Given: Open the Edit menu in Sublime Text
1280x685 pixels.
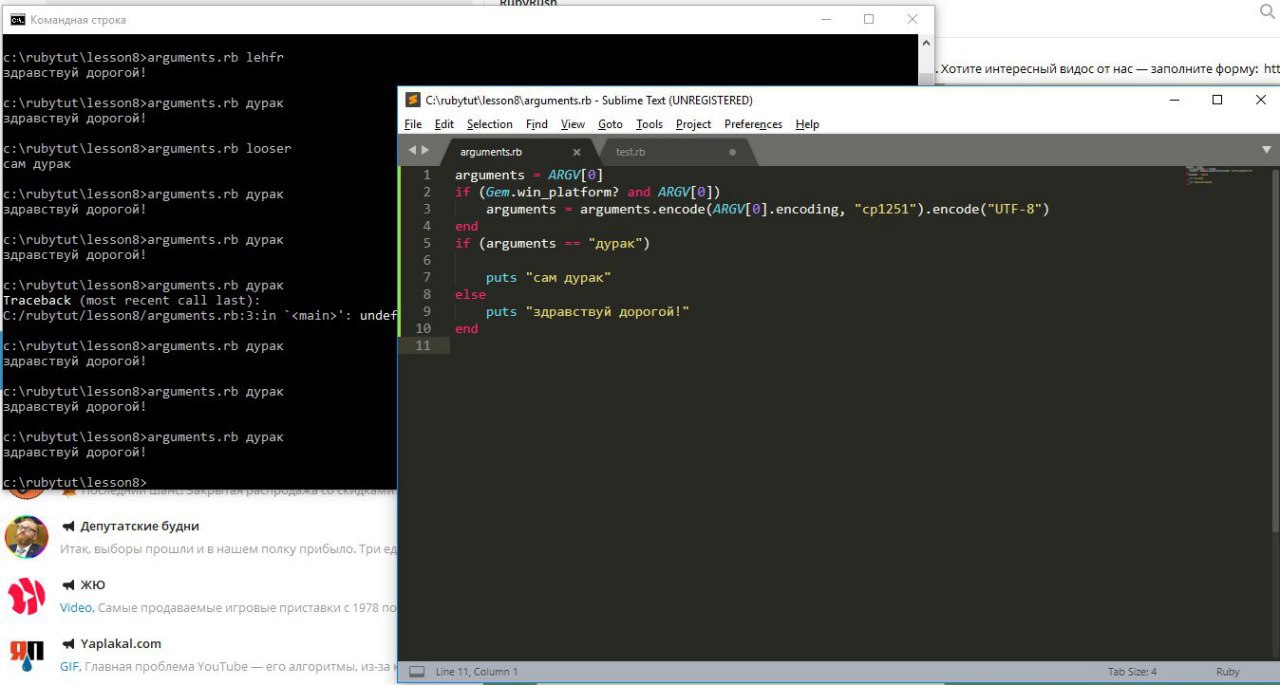Looking at the screenshot, I should [x=444, y=124].
